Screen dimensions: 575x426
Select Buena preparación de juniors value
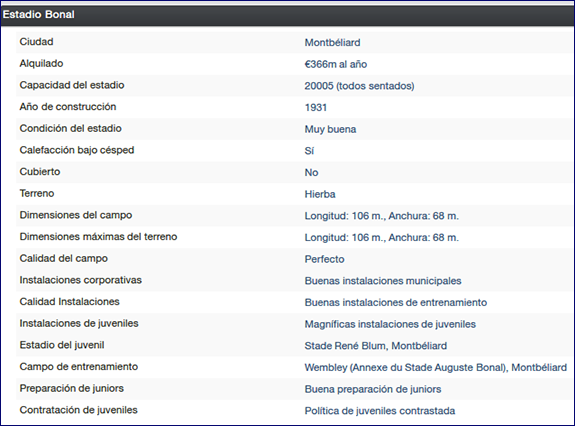tap(373, 389)
